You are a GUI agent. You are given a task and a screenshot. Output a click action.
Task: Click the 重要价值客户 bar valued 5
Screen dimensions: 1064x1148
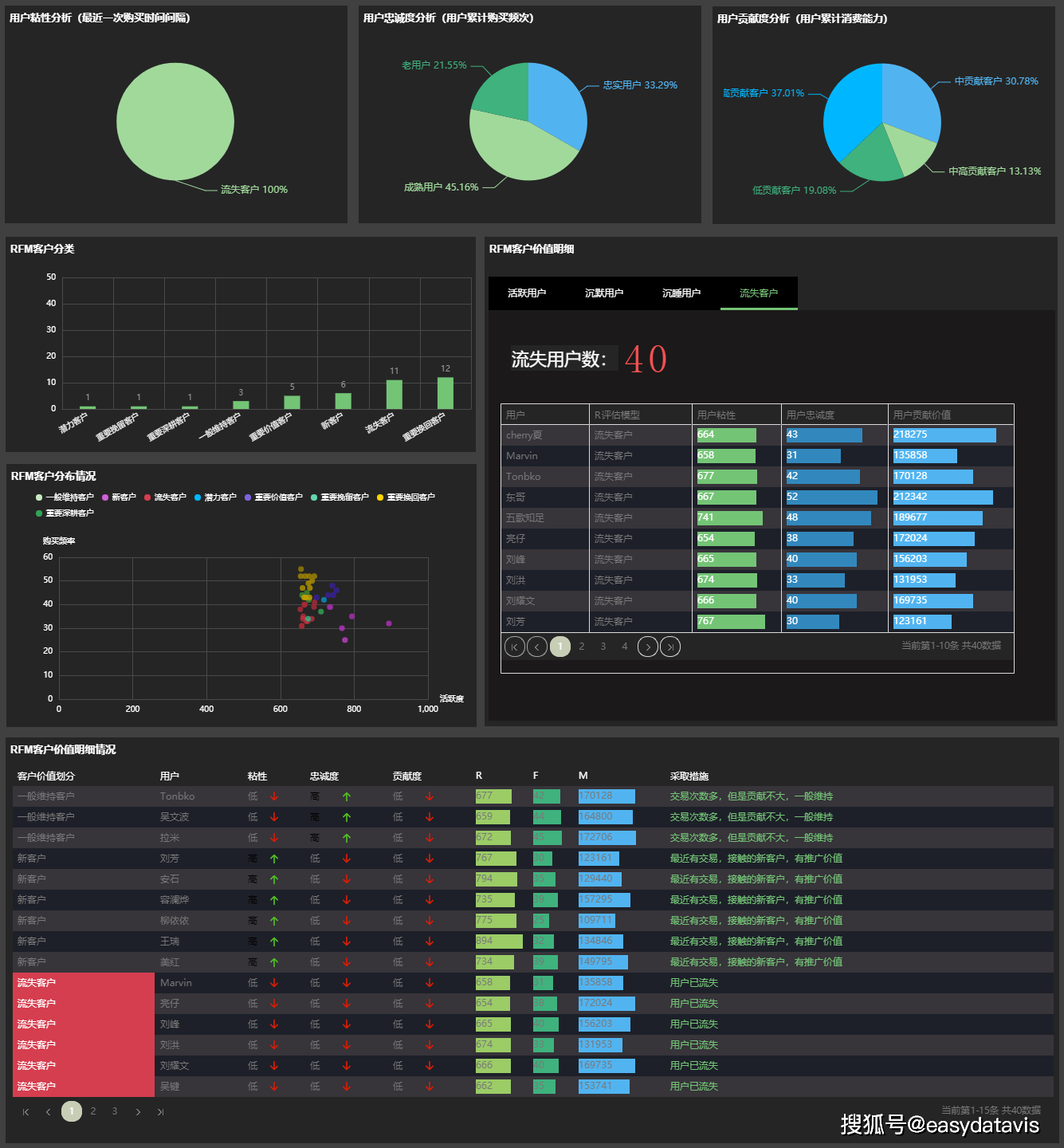point(293,403)
